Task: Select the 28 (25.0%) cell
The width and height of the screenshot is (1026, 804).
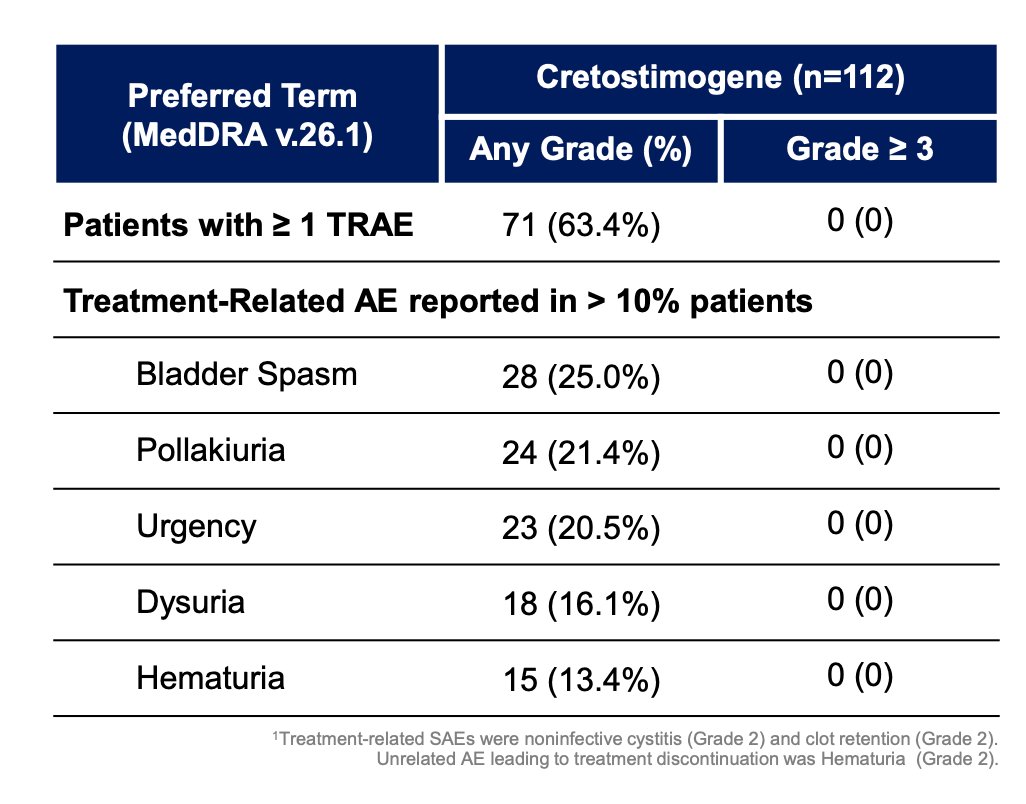Action: coord(581,377)
